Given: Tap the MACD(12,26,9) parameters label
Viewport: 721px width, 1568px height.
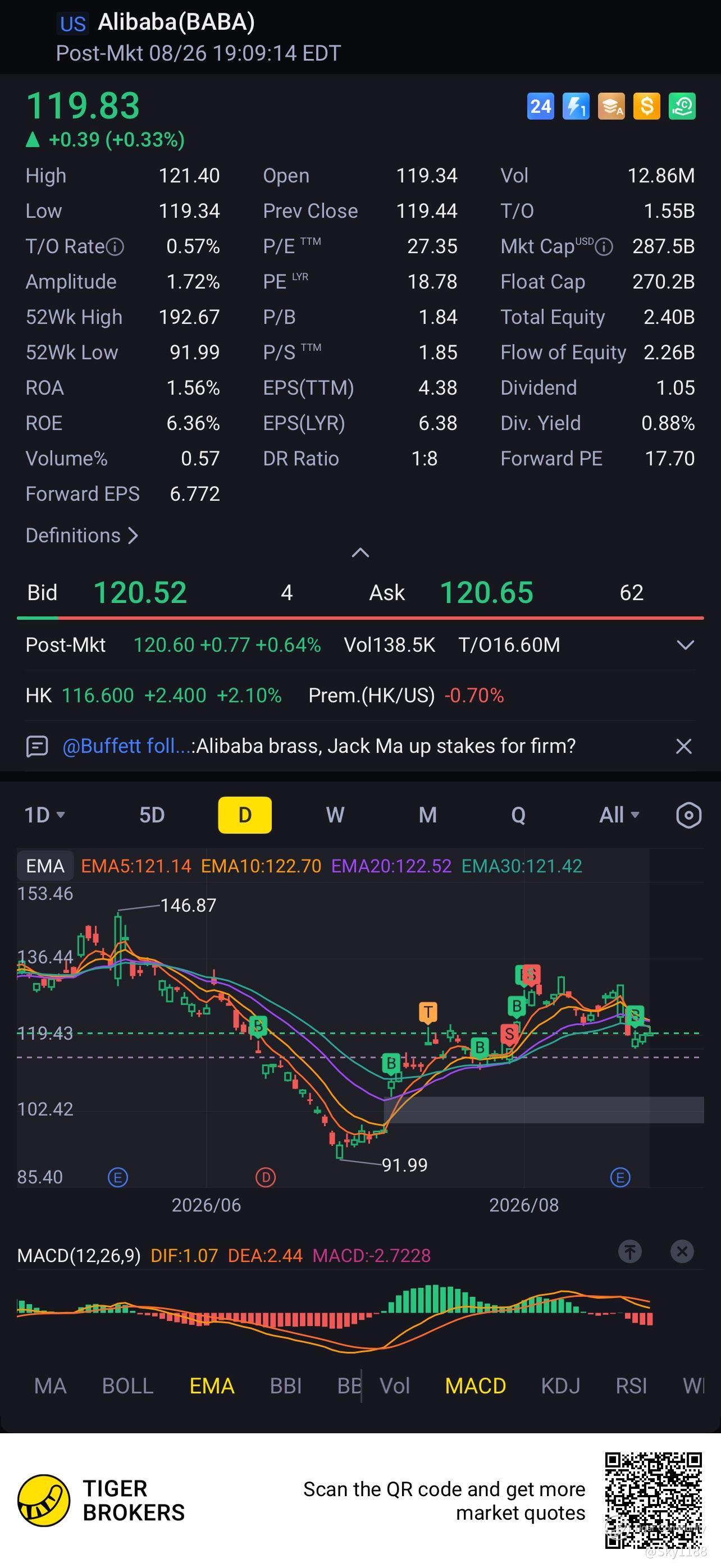Looking at the screenshot, I should [x=79, y=1255].
